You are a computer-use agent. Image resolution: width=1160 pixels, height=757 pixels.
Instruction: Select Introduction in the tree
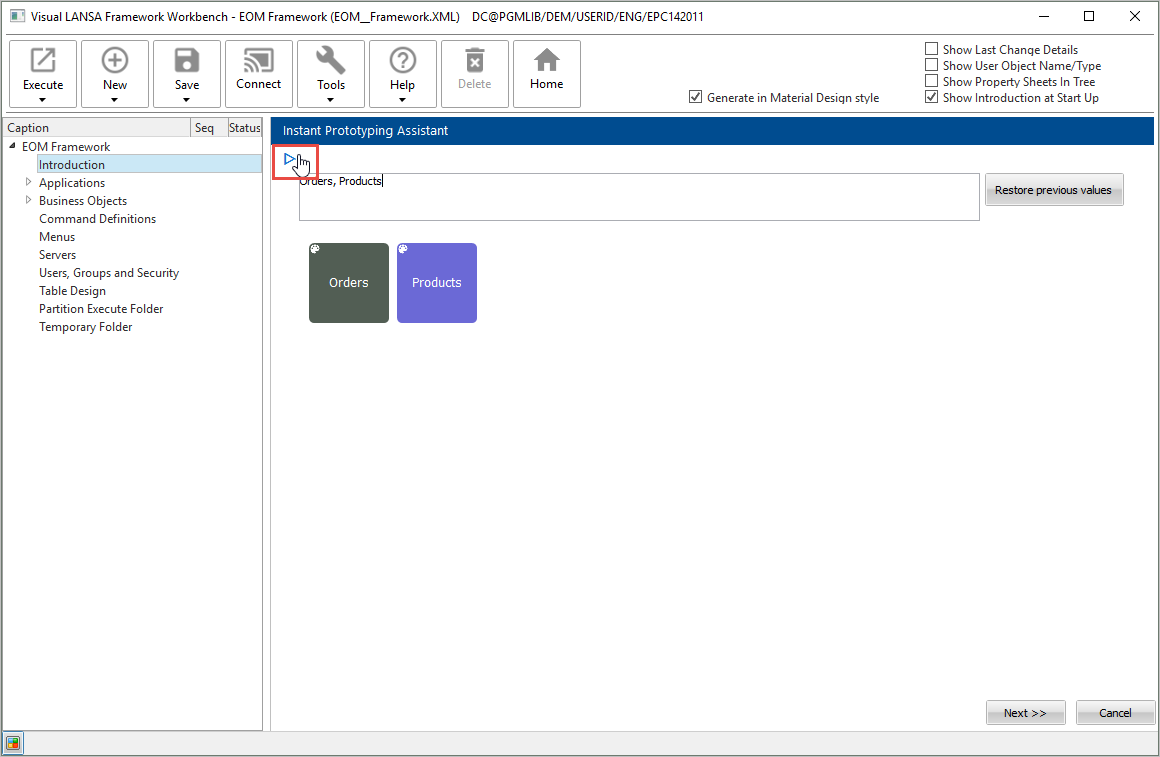(x=72, y=164)
